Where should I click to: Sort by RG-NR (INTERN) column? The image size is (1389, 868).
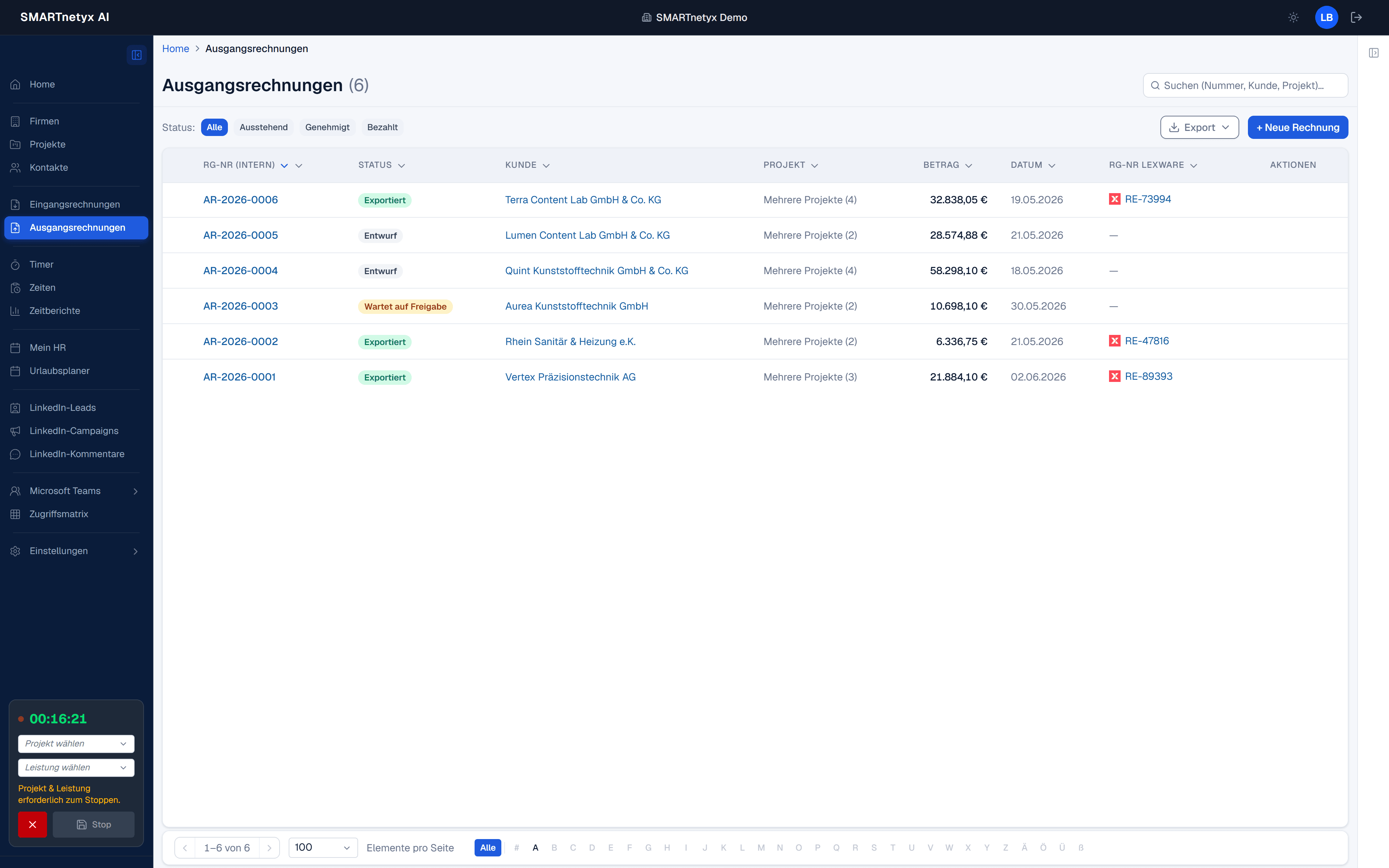click(239, 165)
